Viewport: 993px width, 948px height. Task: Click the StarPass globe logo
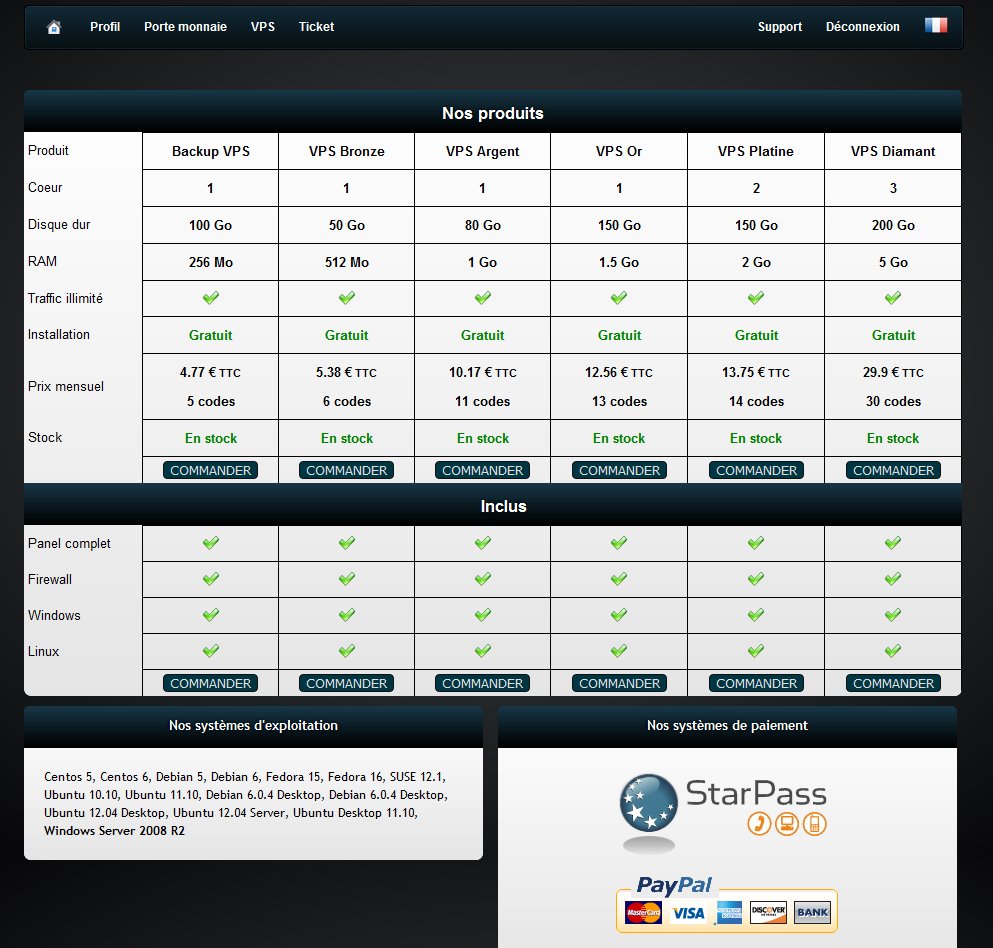pos(648,804)
